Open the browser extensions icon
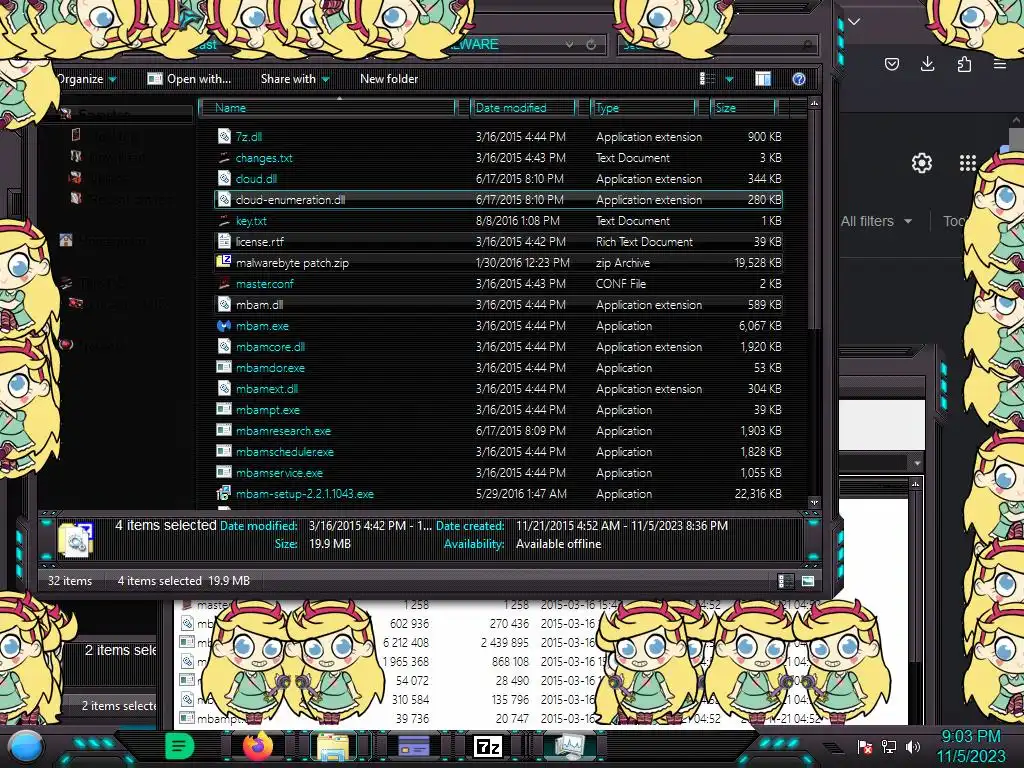1024x768 pixels. tap(964, 64)
